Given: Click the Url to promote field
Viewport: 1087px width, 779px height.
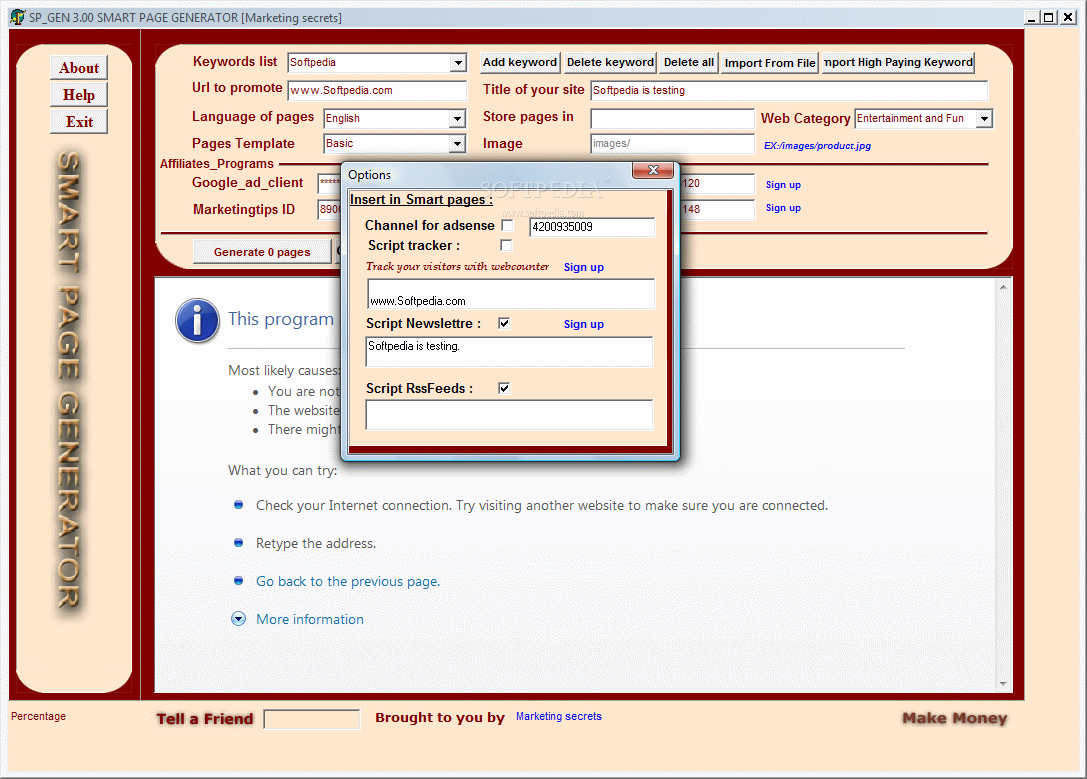Looking at the screenshot, I should click(377, 91).
